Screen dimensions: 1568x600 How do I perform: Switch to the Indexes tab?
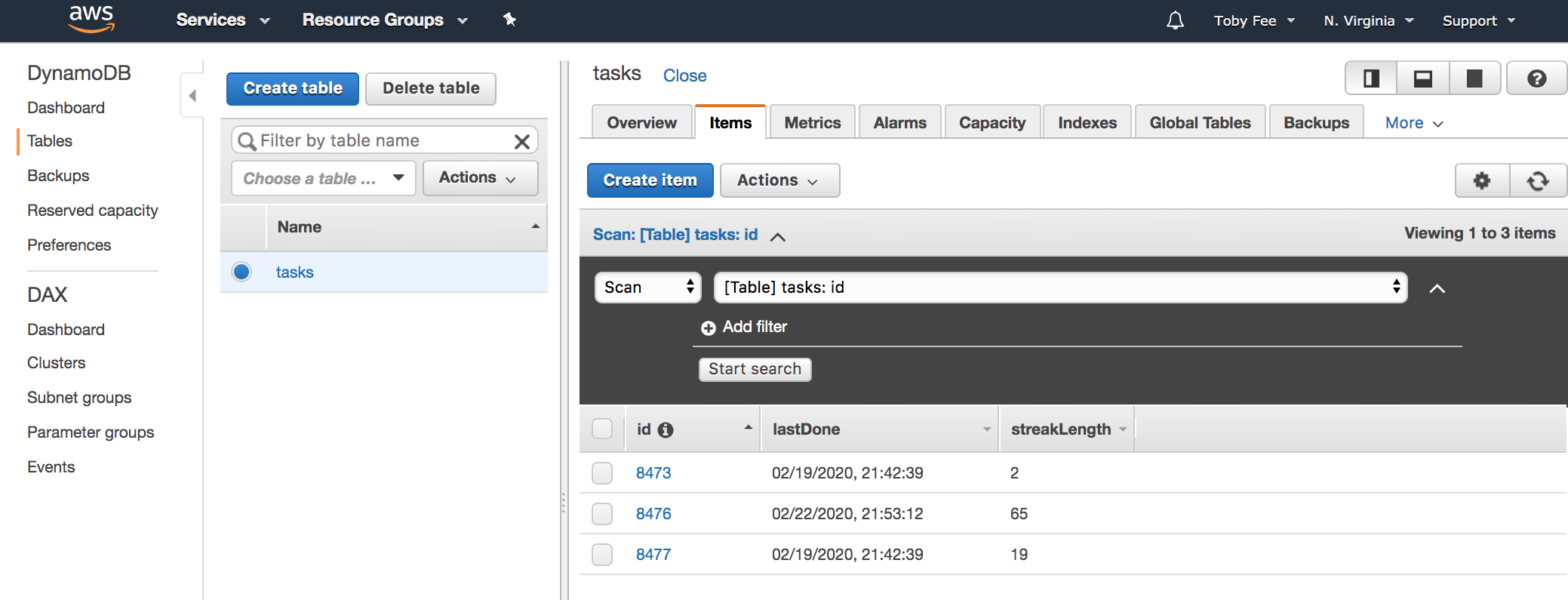(x=1087, y=123)
